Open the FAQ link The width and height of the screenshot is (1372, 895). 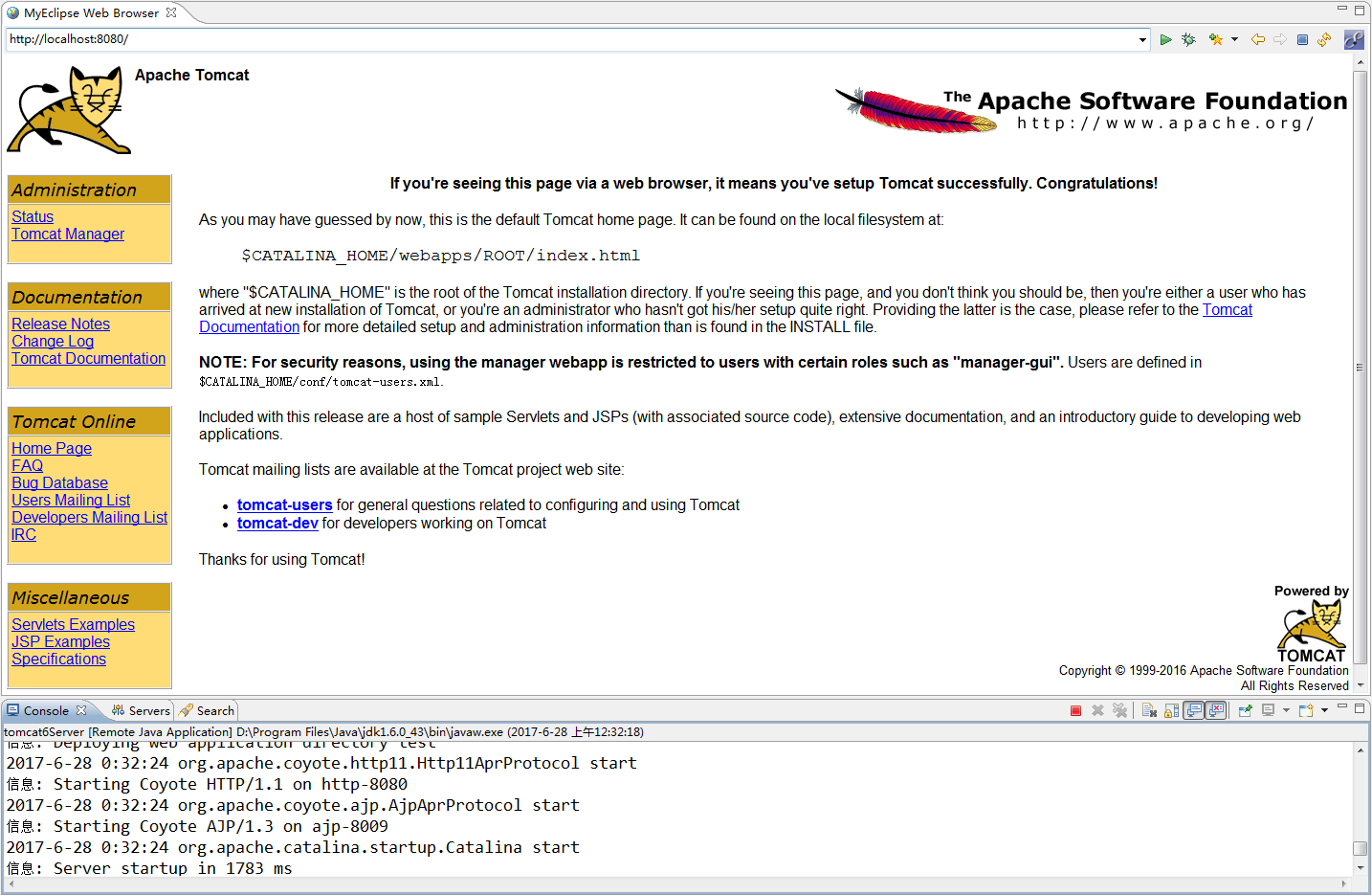(x=27, y=465)
